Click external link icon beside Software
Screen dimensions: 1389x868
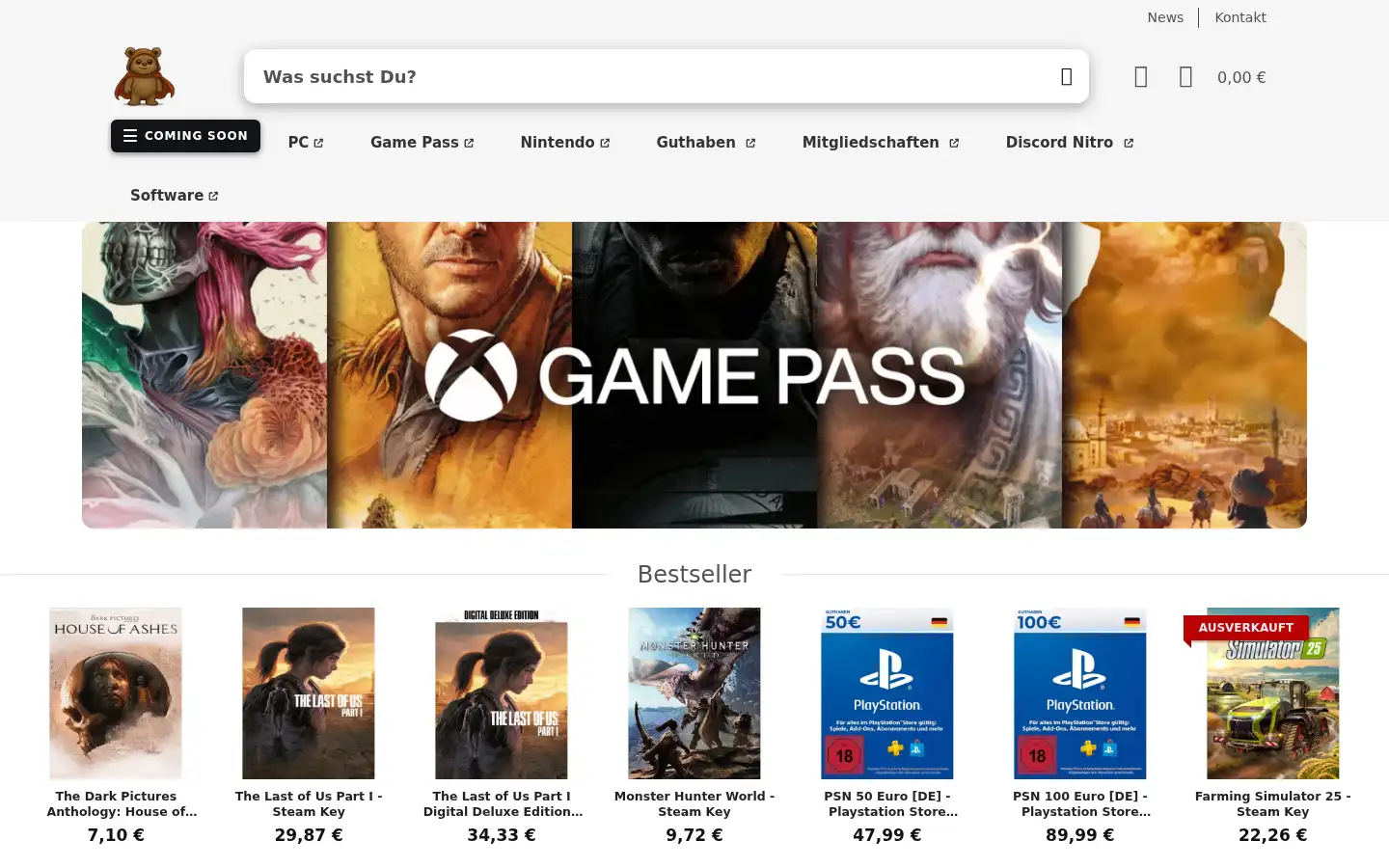(213, 196)
